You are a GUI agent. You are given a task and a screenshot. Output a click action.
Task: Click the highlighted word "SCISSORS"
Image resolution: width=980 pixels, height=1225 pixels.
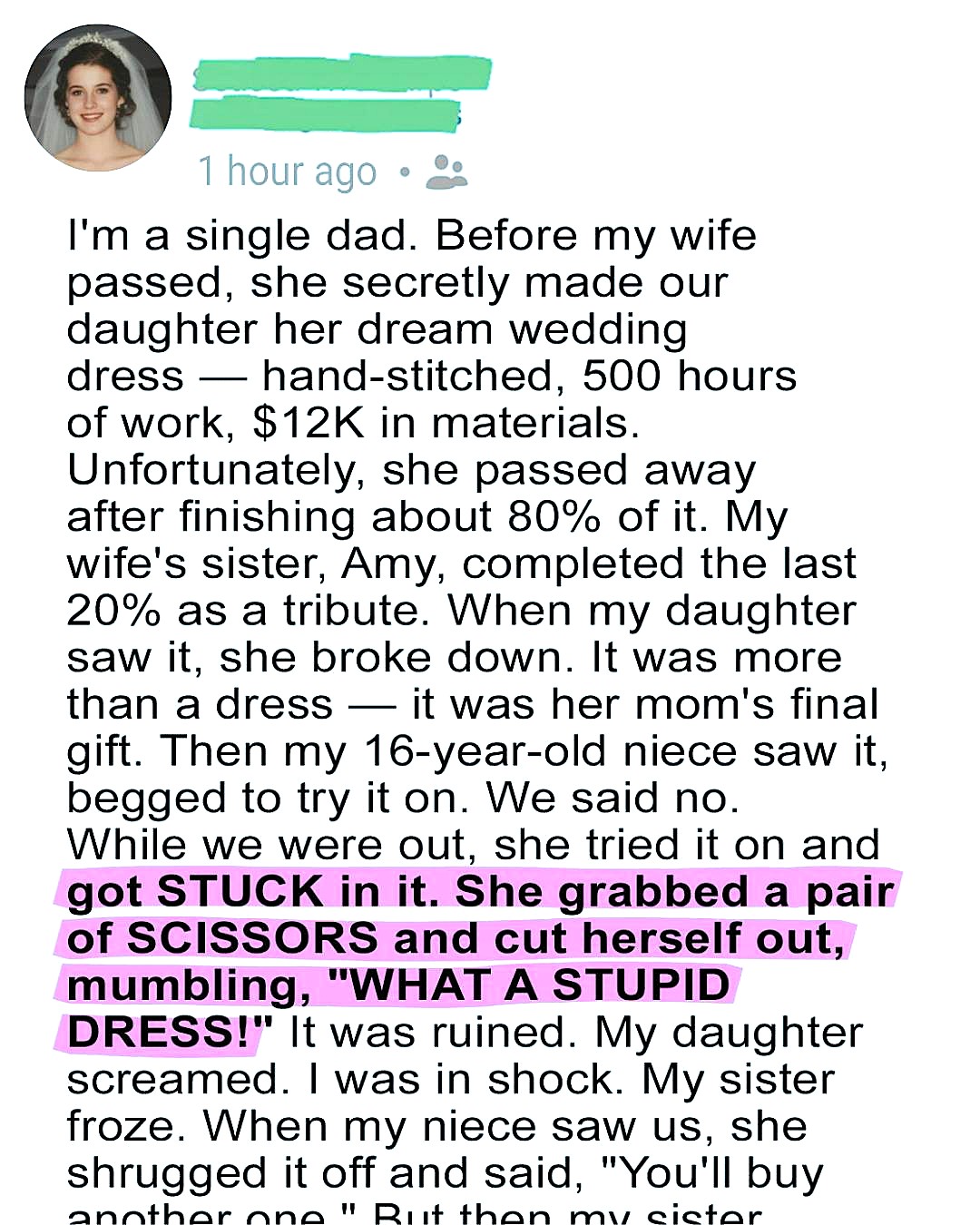coord(251,938)
